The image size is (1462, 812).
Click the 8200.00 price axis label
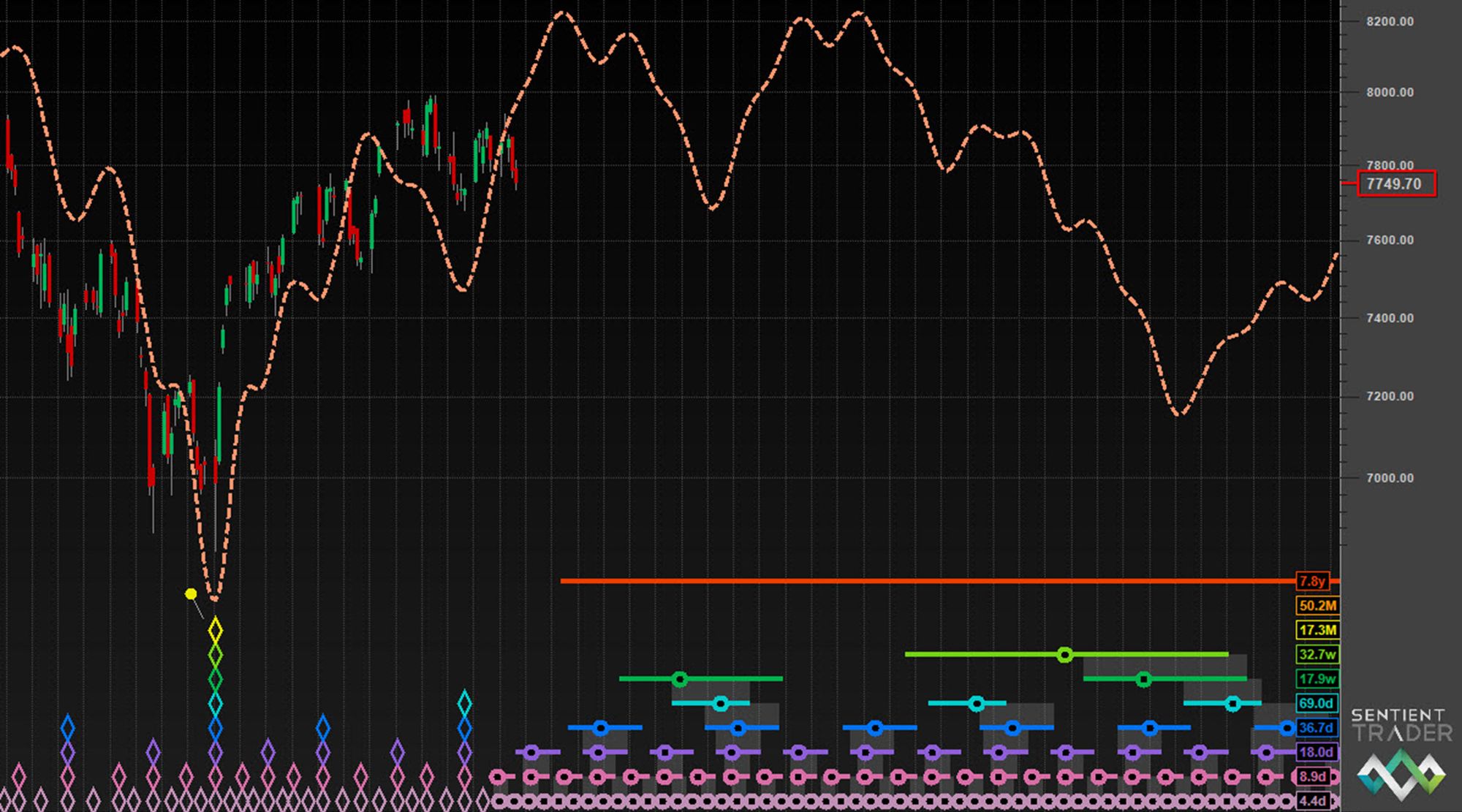(1389, 21)
